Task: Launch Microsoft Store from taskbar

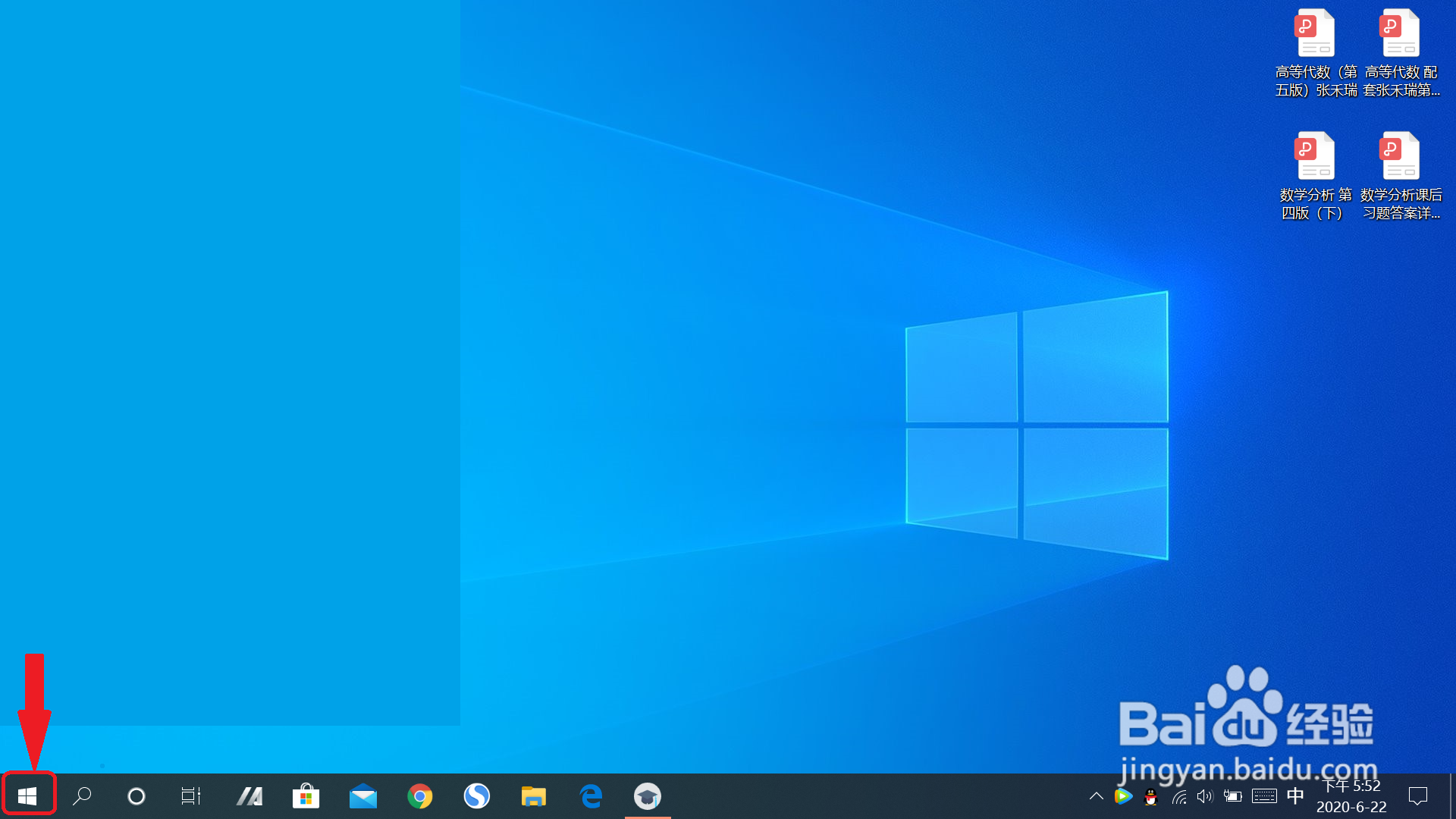Action: click(306, 795)
